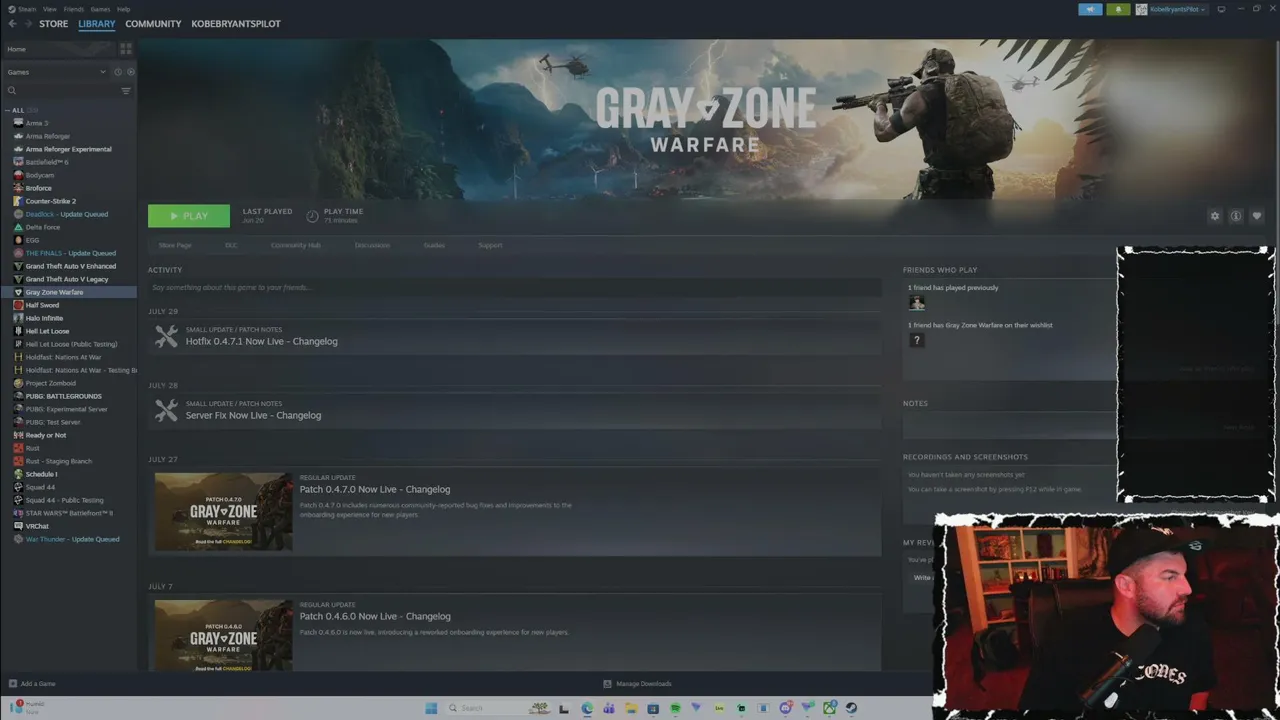Show game info icon

click(x=1236, y=216)
